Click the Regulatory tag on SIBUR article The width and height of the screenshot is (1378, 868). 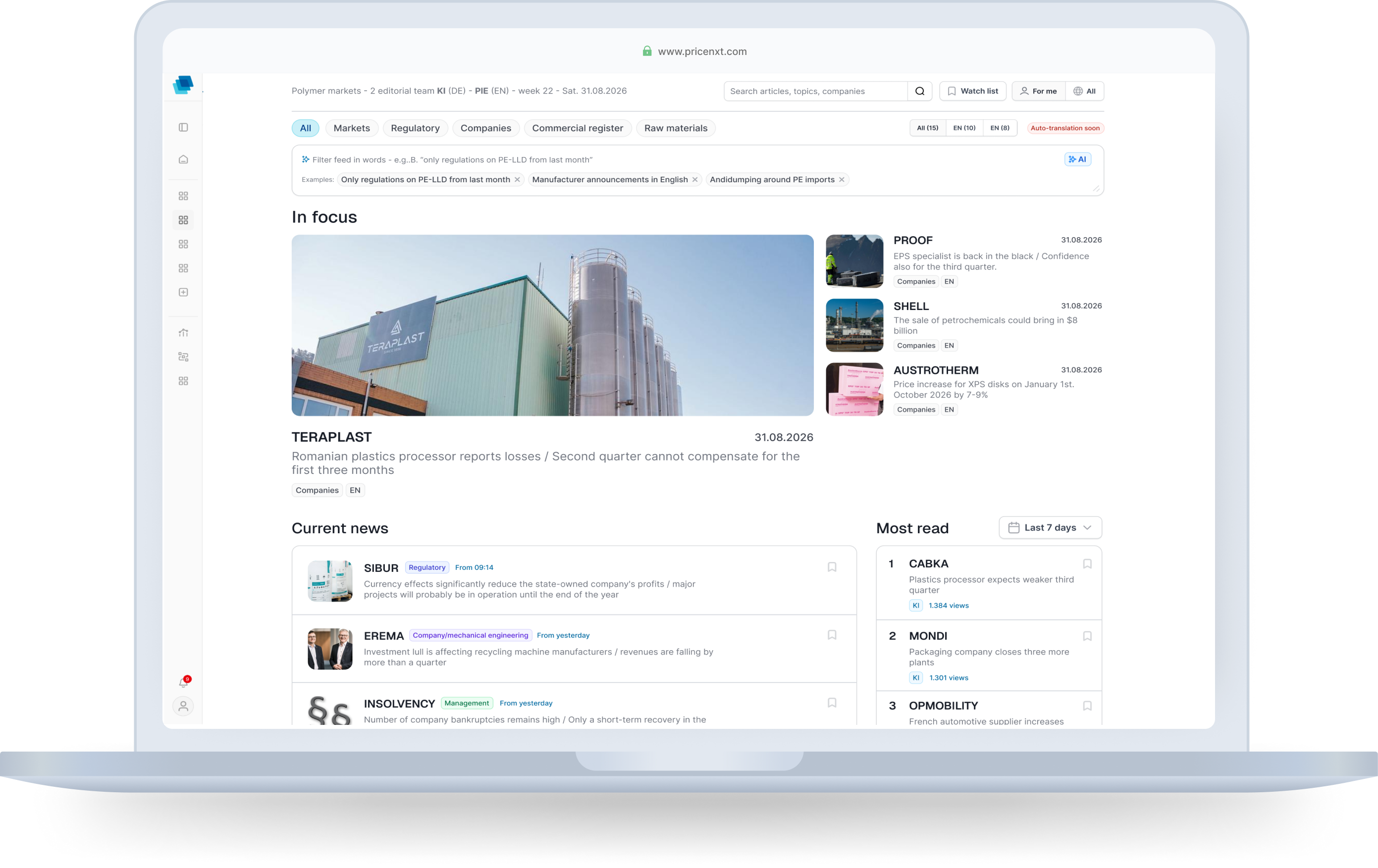coord(427,567)
